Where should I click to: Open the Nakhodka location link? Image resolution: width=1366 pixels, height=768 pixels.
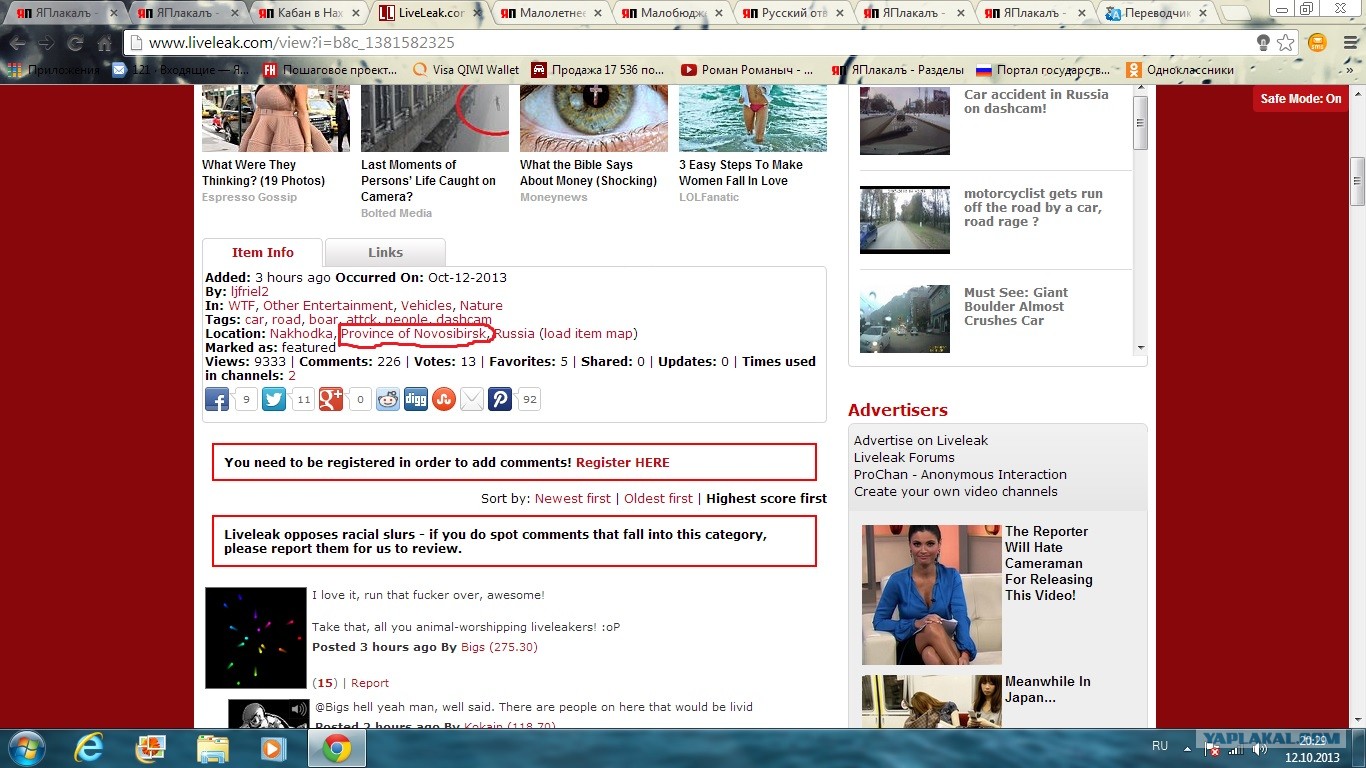pyautogui.click(x=301, y=333)
